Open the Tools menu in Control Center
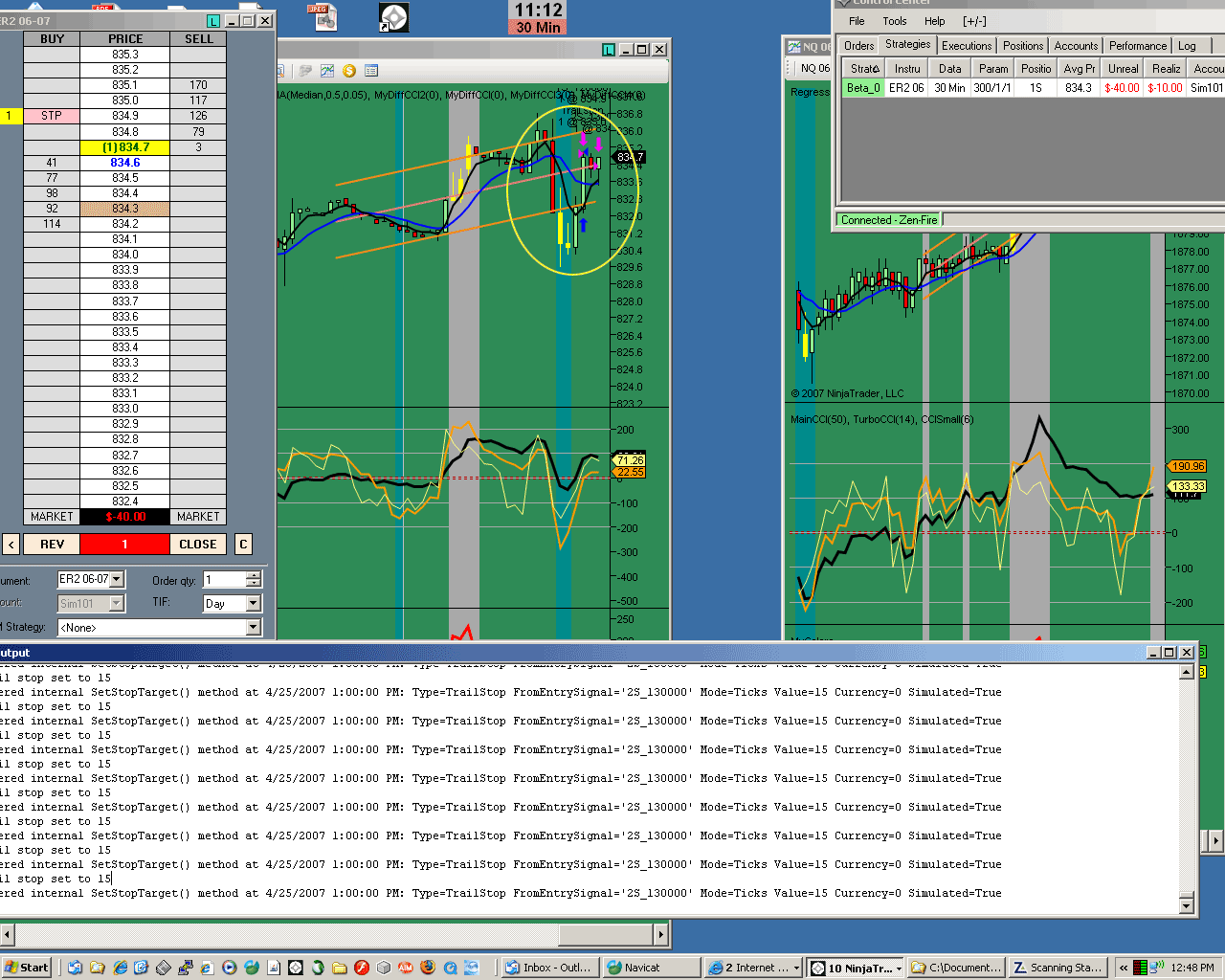This screenshot has height=980, width=1225. click(x=895, y=21)
